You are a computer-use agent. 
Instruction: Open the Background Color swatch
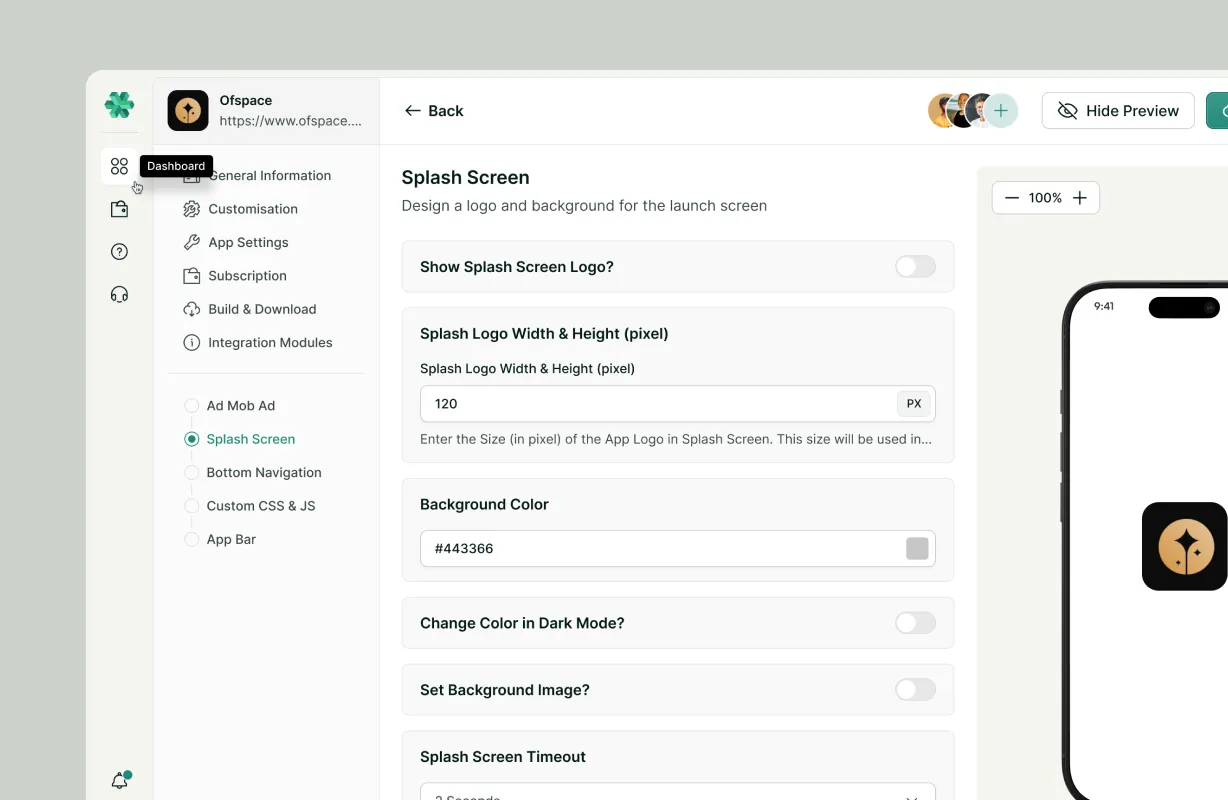(x=917, y=548)
